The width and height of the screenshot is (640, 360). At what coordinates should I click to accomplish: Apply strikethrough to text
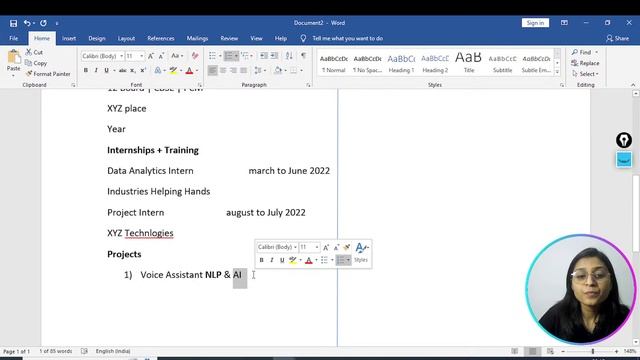[122, 71]
